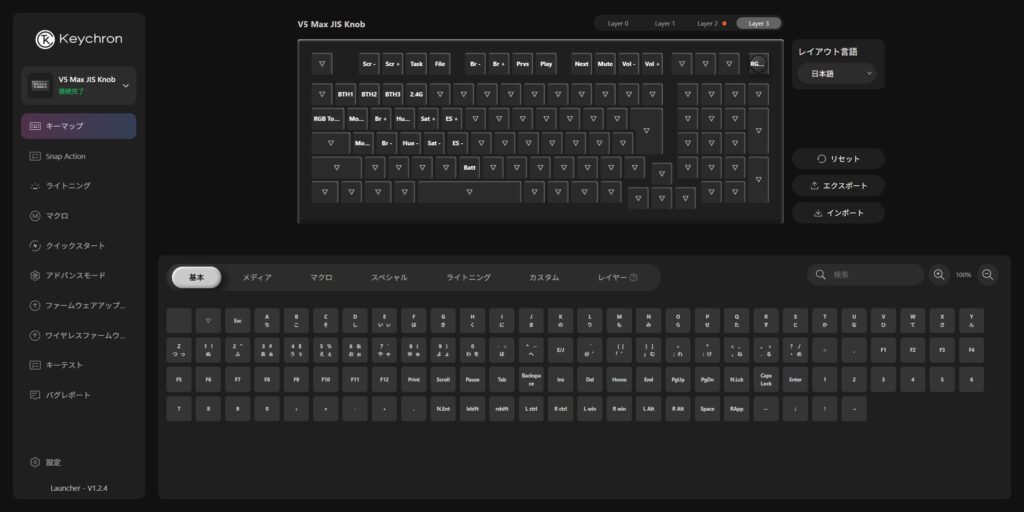The image size is (1024, 512).
Task: Select the スペシャル keycode tab
Action: pyautogui.click(x=389, y=277)
